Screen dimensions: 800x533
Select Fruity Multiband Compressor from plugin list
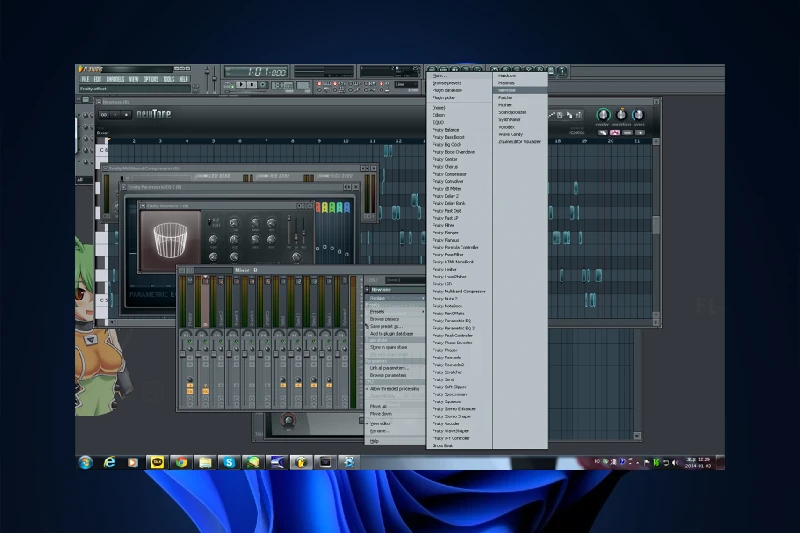[x=459, y=291]
